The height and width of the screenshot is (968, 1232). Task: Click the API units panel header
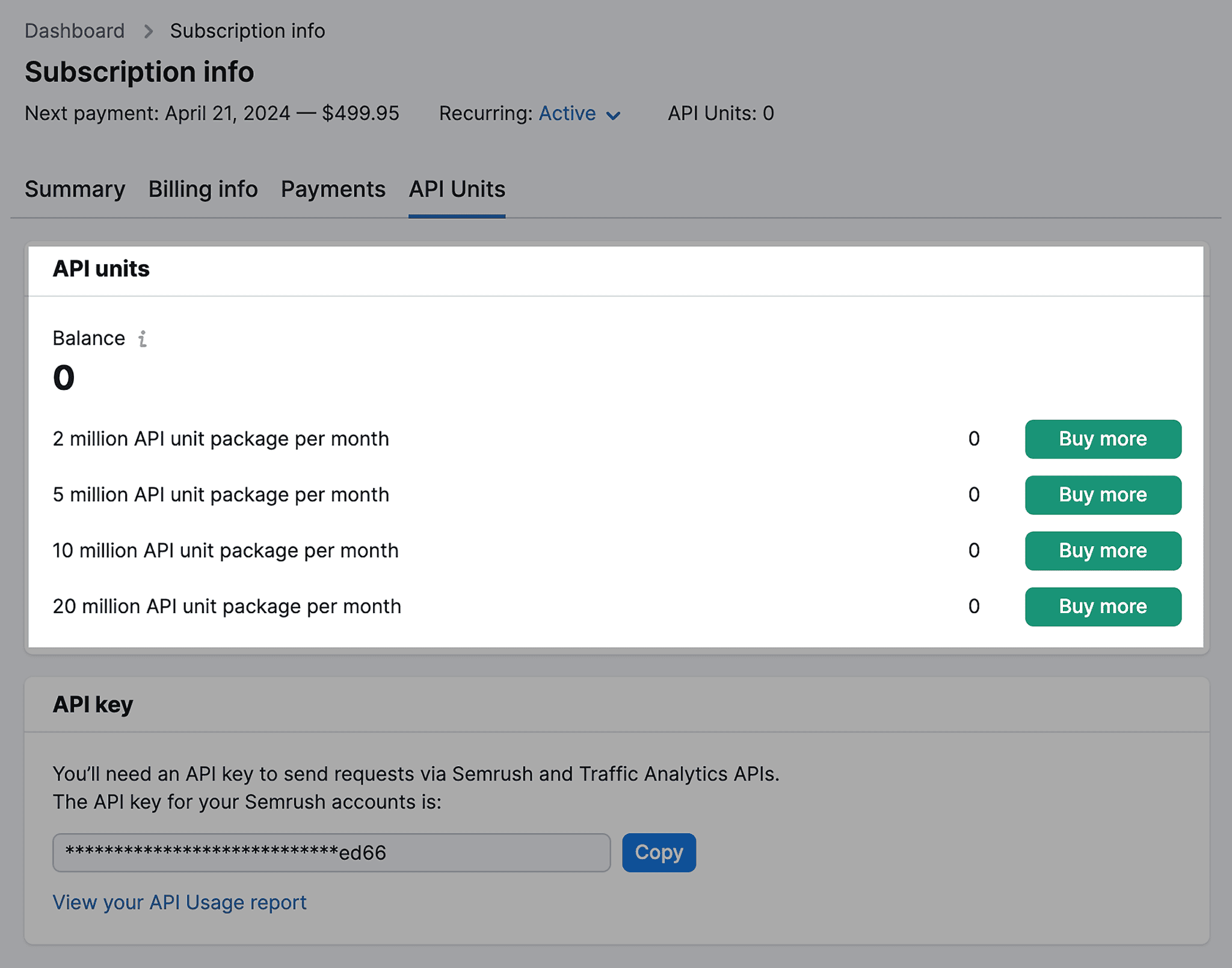tap(100, 269)
